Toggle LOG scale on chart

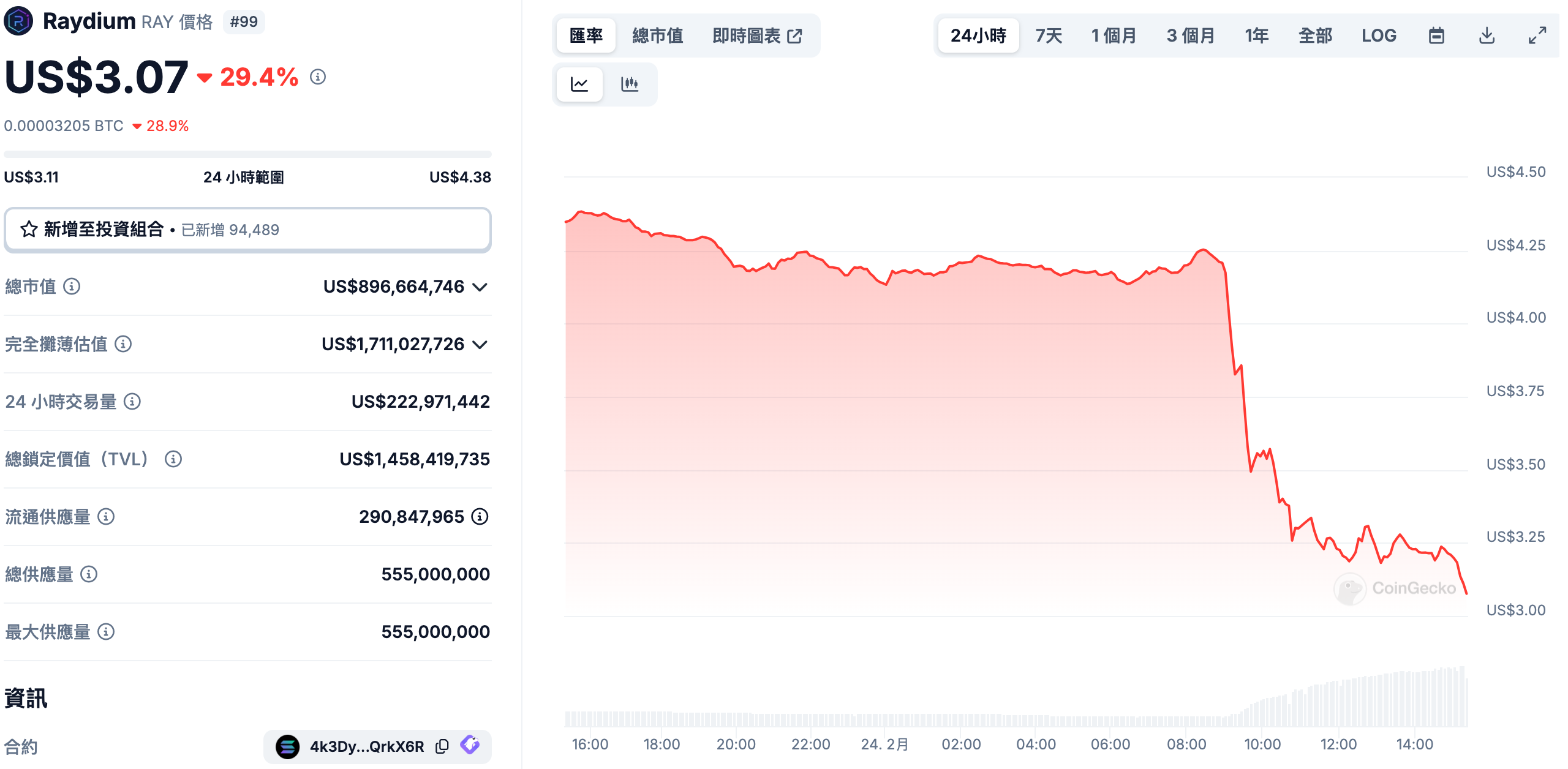[x=1379, y=36]
